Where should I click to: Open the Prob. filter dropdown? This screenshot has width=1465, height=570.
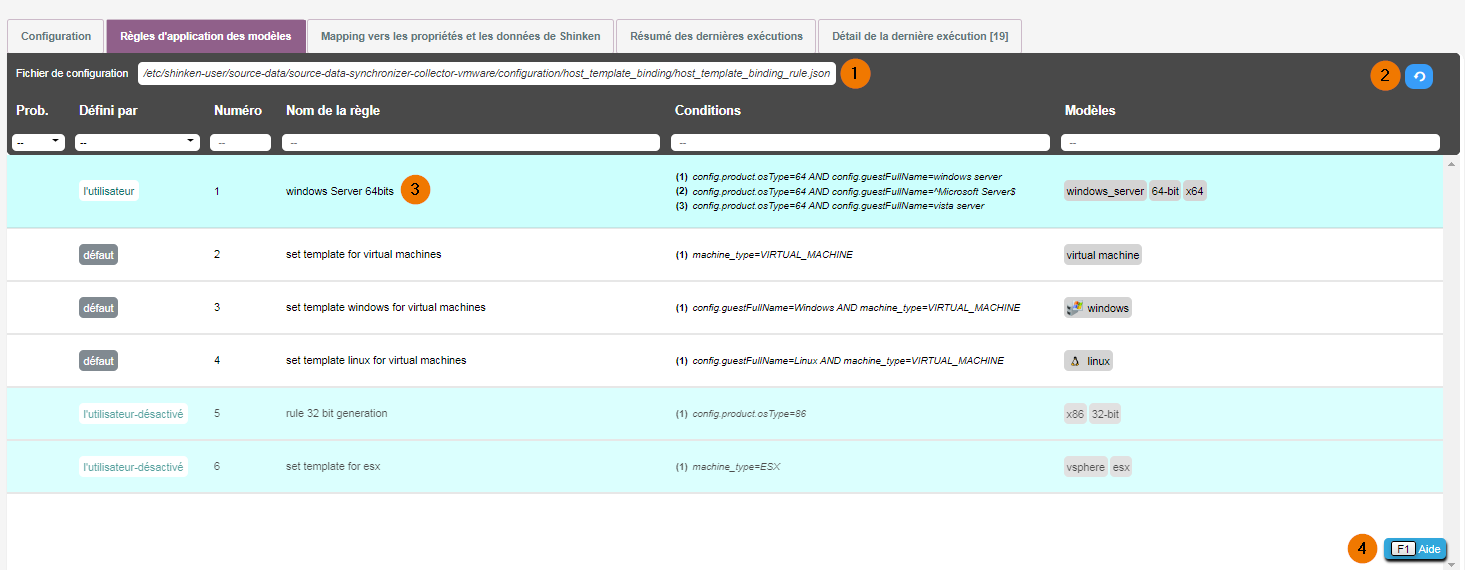point(38,143)
